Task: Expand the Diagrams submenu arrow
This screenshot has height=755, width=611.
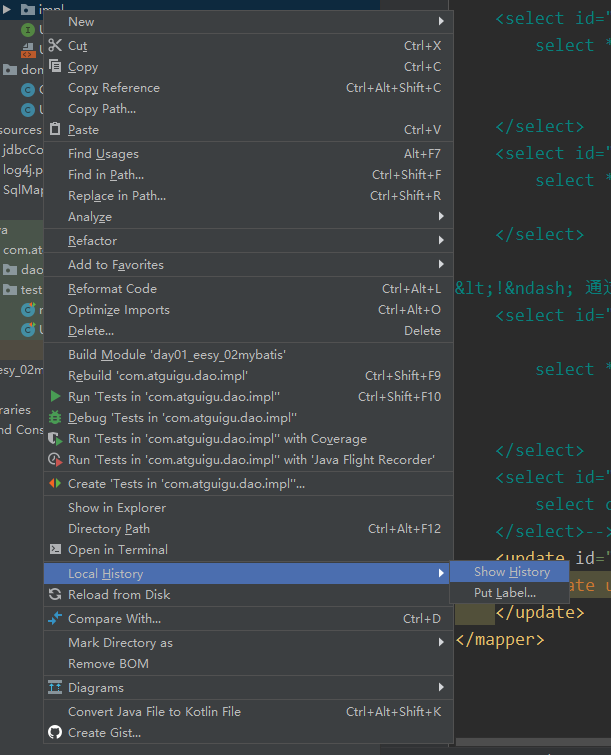Action: pos(441,688)
